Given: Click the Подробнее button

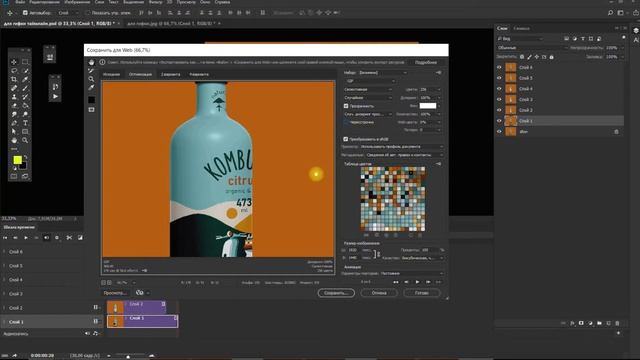Looking at the screenshot, I should (x=426, y=62).
